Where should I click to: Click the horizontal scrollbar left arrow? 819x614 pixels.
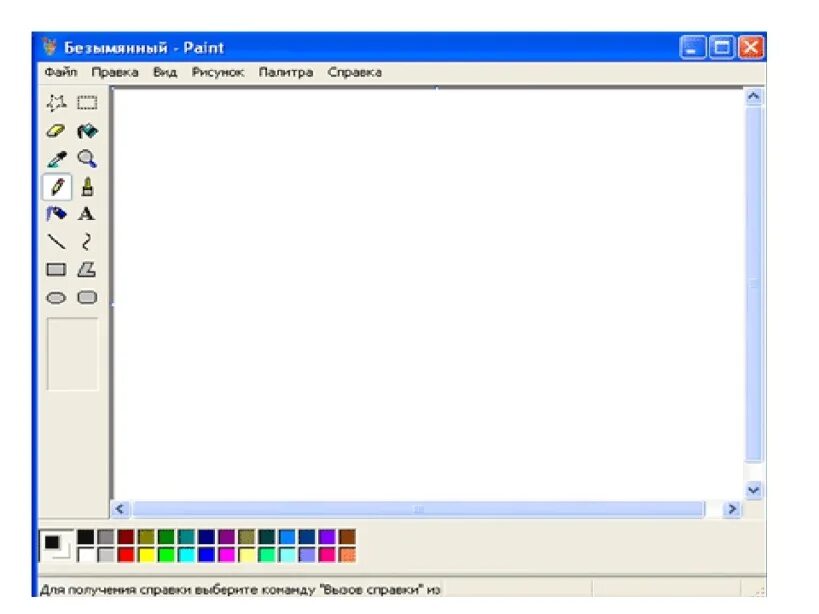[x=120, y=509]
